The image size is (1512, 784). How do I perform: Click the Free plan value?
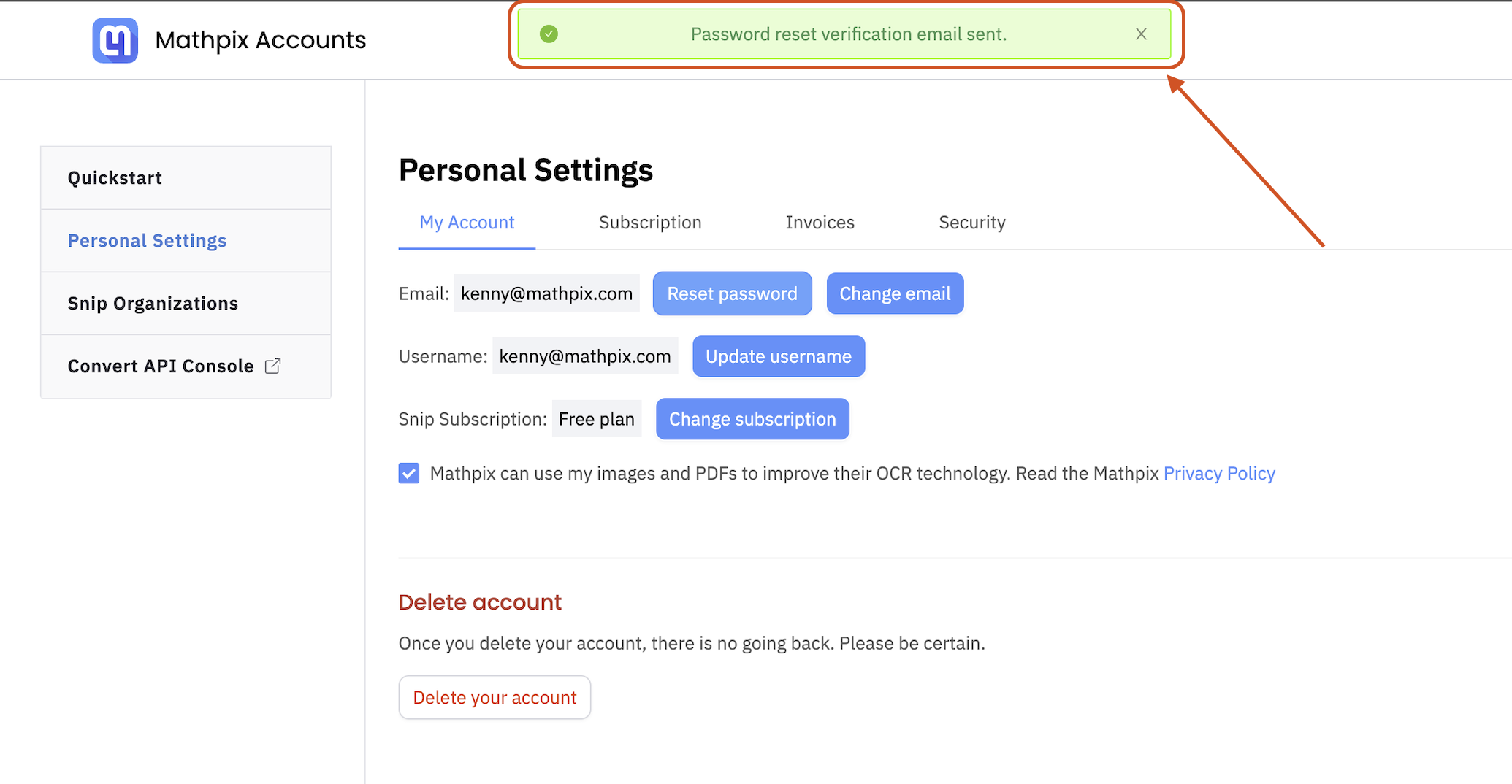tap(597, 419)
